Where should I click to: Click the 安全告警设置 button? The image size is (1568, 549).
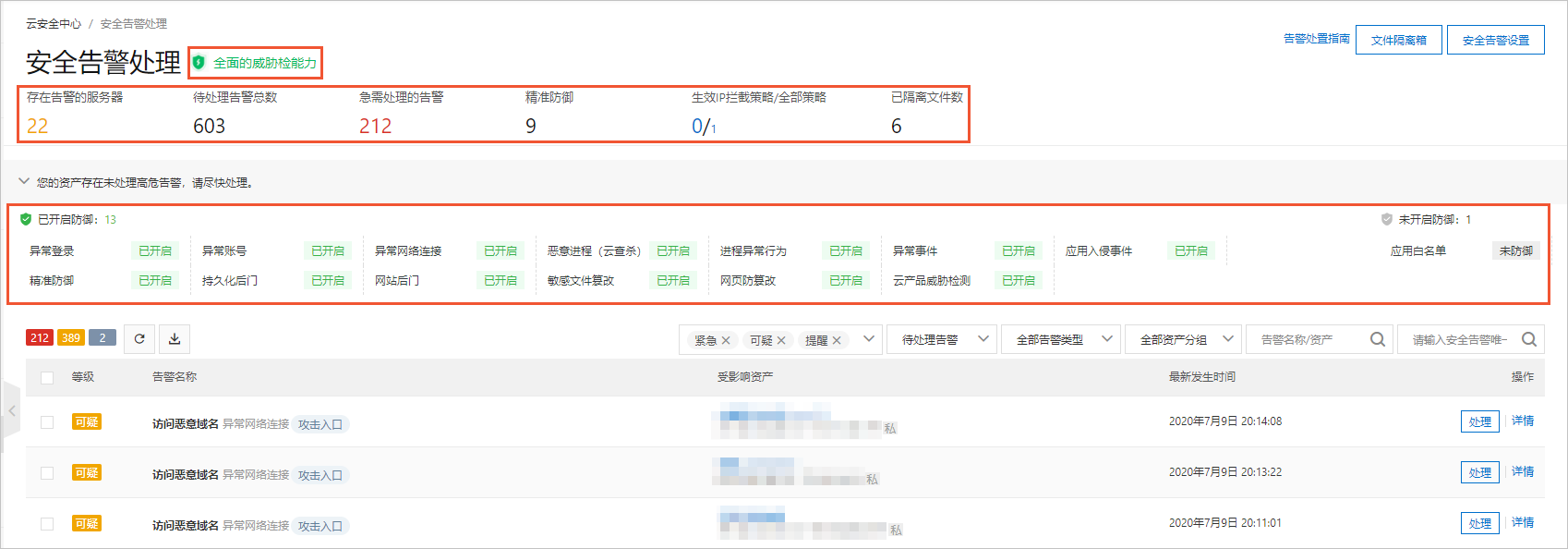point(1496,40)
